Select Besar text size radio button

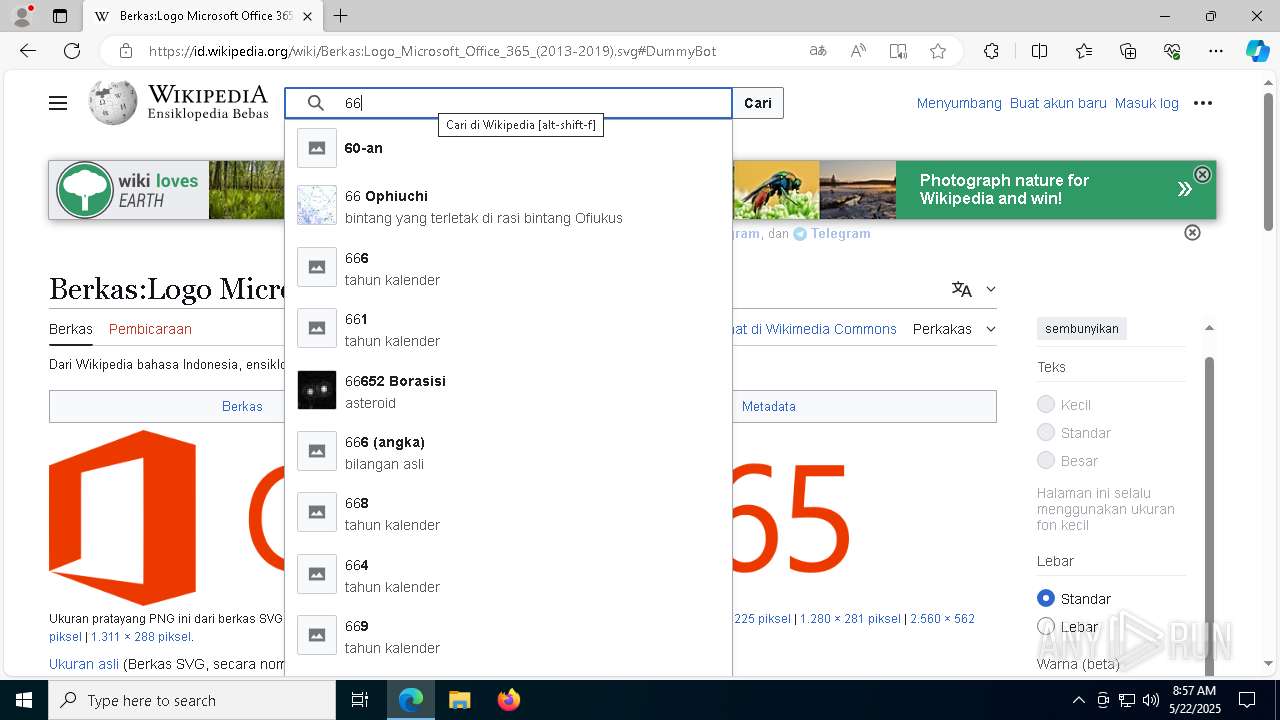coord(1046,460)
